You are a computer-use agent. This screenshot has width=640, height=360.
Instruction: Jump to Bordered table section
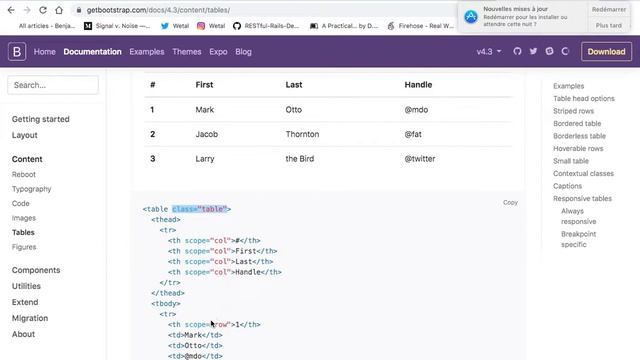click(x=577, y=123)
